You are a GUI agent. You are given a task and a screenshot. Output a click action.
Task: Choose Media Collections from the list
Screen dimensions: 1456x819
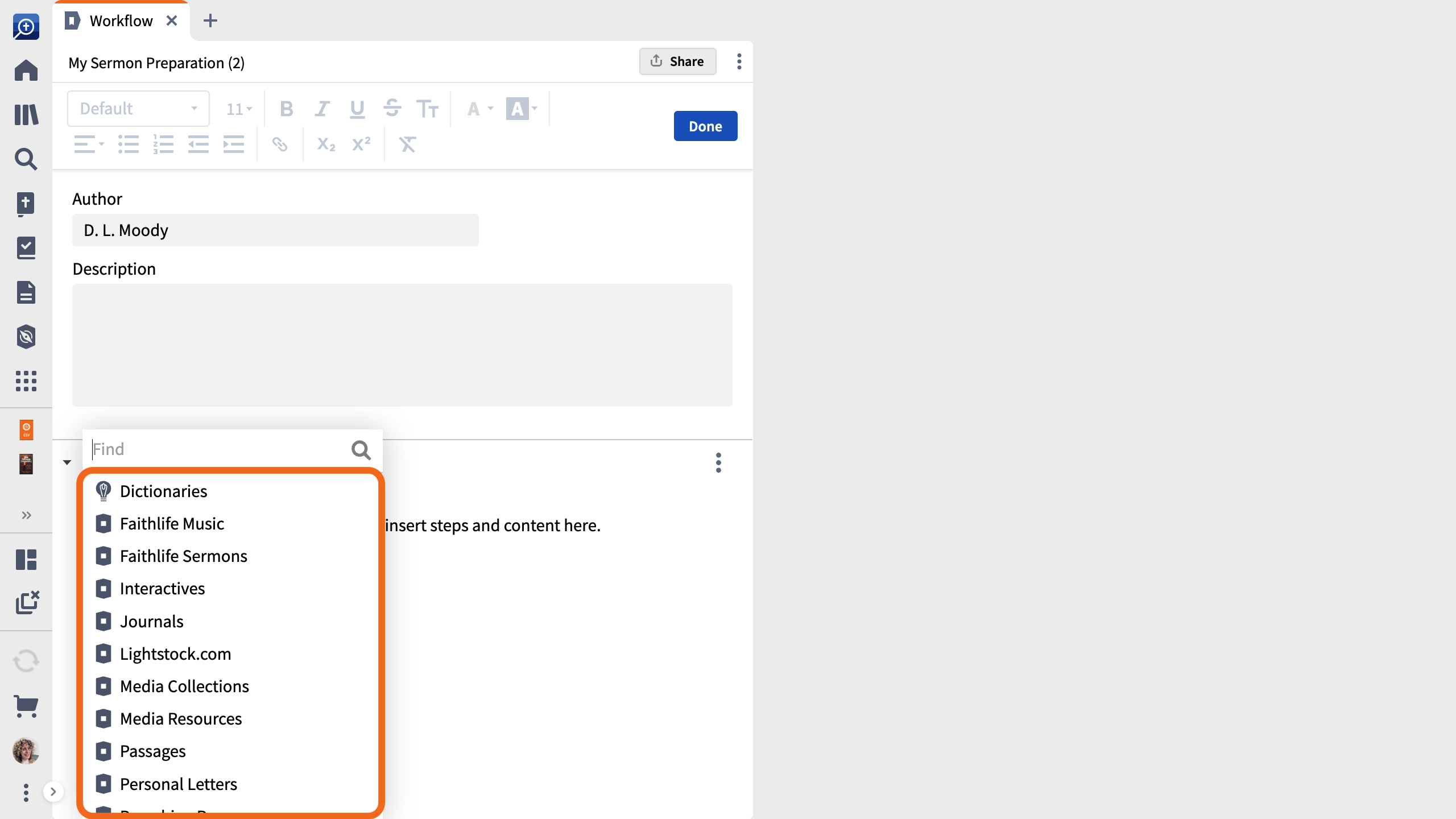point(230,686)
